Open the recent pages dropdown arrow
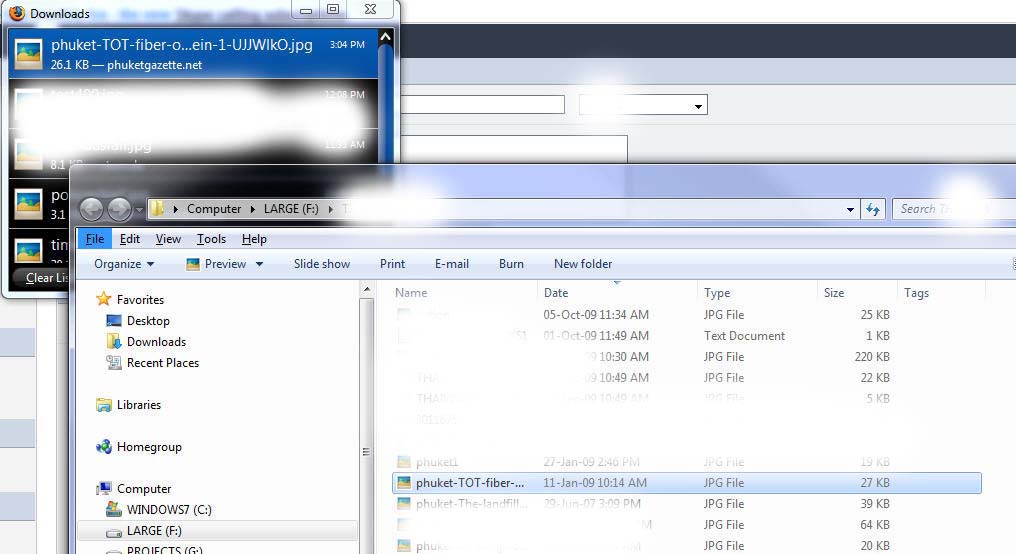1016x554 pixels. click(x=139, y=210)
